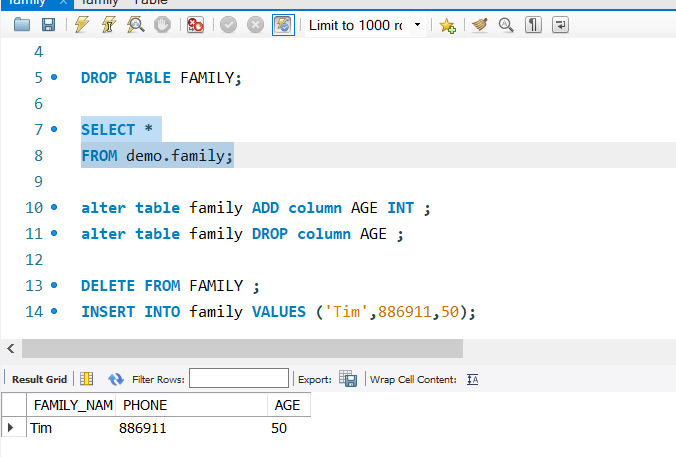Image resolution: width=676 pixels, height=457 pixels.
Task: Close the family tab
Action: click(63, 2)
